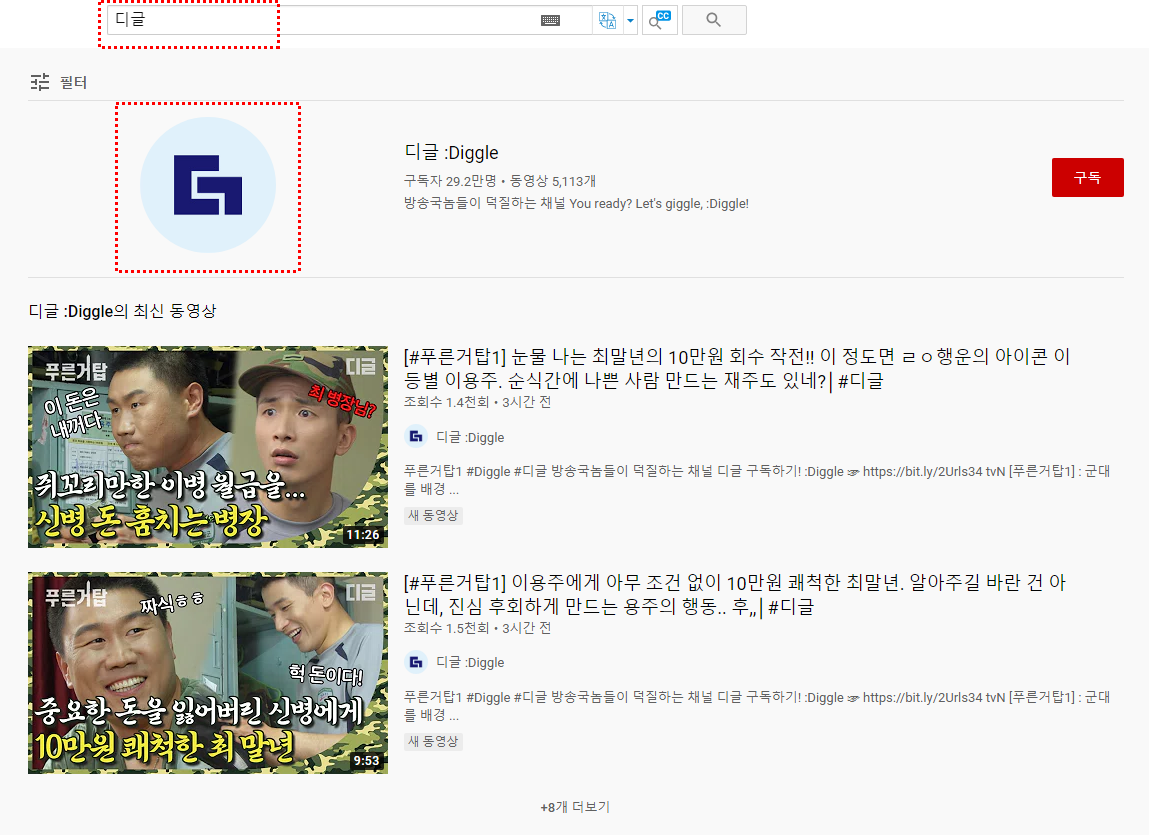Click the first video's description snippet
This screenshot has width=1149, height=835.
pyautogui.click(x=757, y=479)
